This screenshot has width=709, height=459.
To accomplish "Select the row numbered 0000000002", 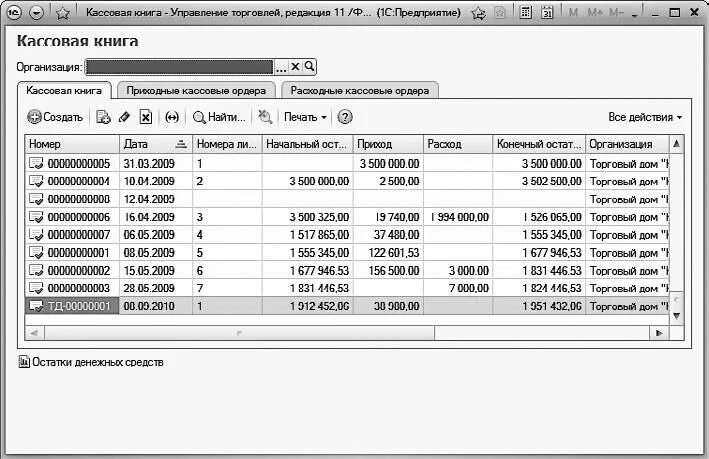I will click(x=347, y=270).
